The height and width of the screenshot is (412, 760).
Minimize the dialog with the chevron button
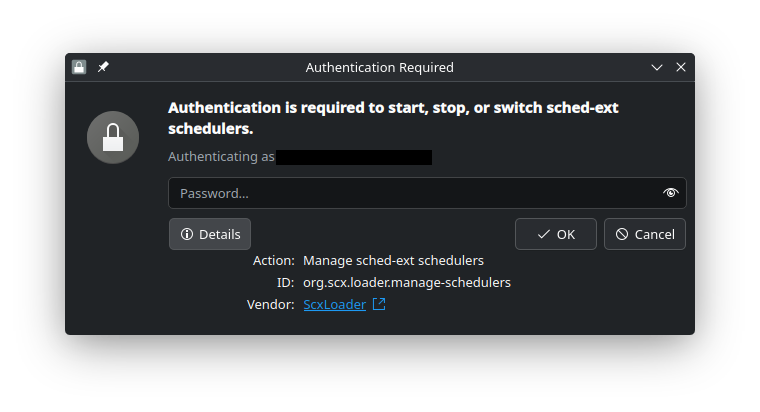click(x=657, y=67)
